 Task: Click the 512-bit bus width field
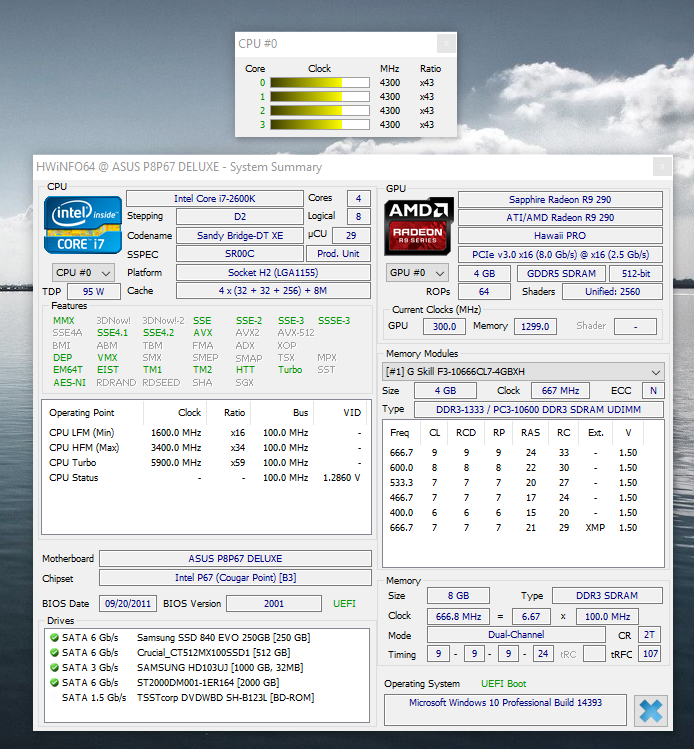click(636, 274)
